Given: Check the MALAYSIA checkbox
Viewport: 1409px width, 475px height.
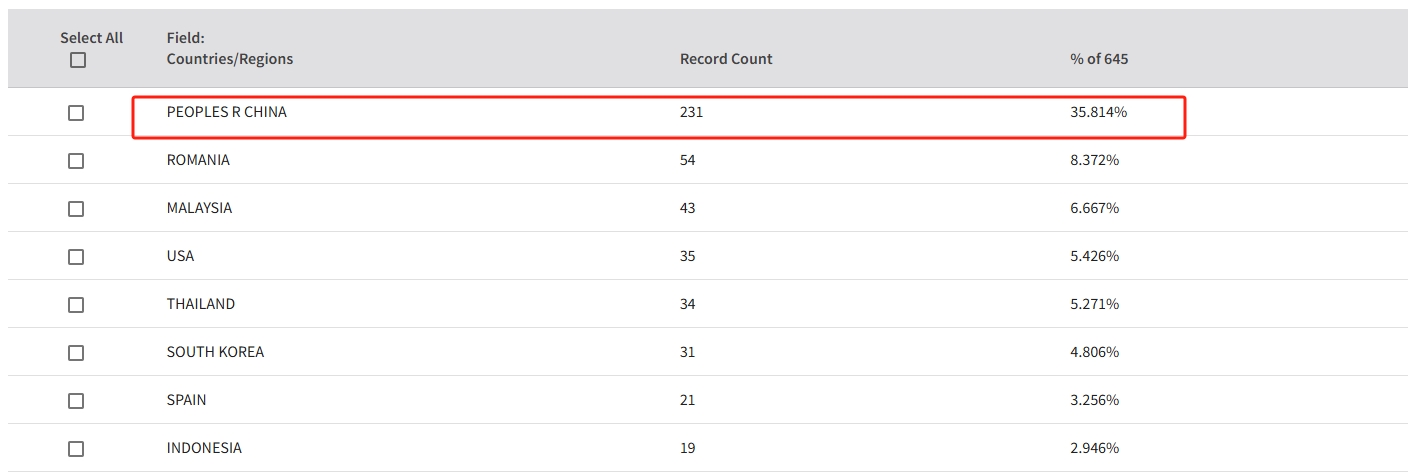Looking at the screenshot, I should point(76,209).
